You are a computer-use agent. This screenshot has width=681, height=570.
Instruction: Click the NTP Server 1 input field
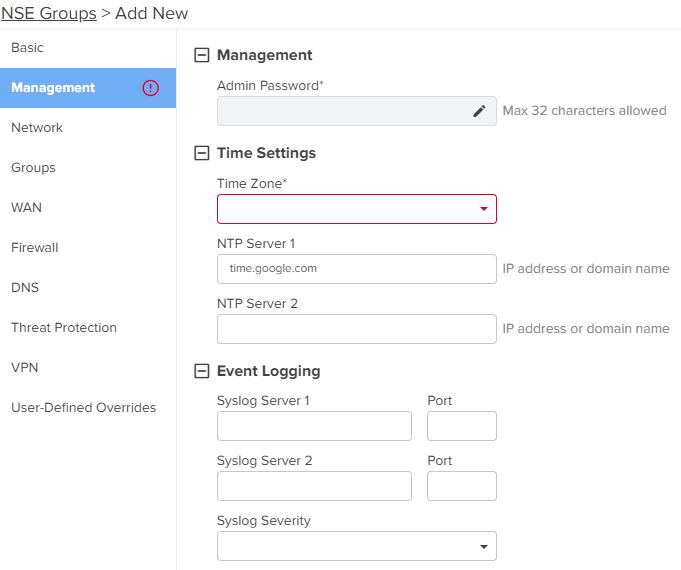click(x=357, y=269)
